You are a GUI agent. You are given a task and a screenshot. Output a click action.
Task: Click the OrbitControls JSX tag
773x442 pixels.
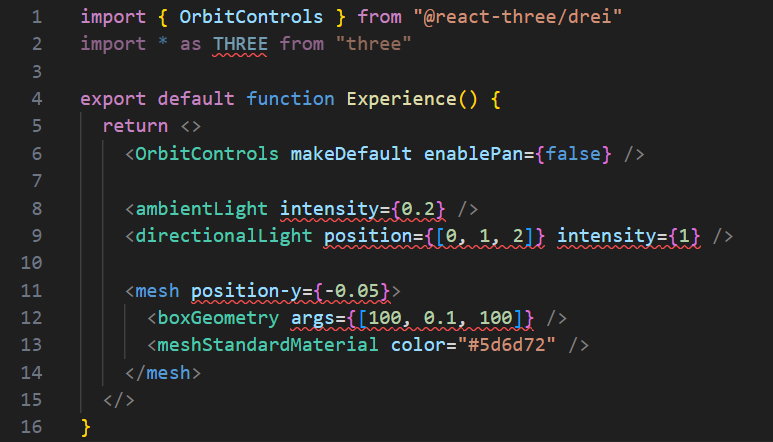[207, 154]
